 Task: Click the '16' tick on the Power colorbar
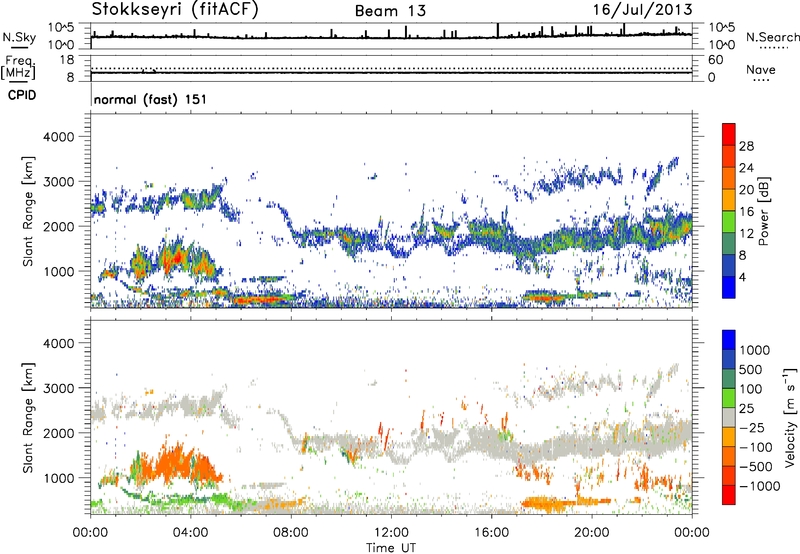[x=746, y=212]
